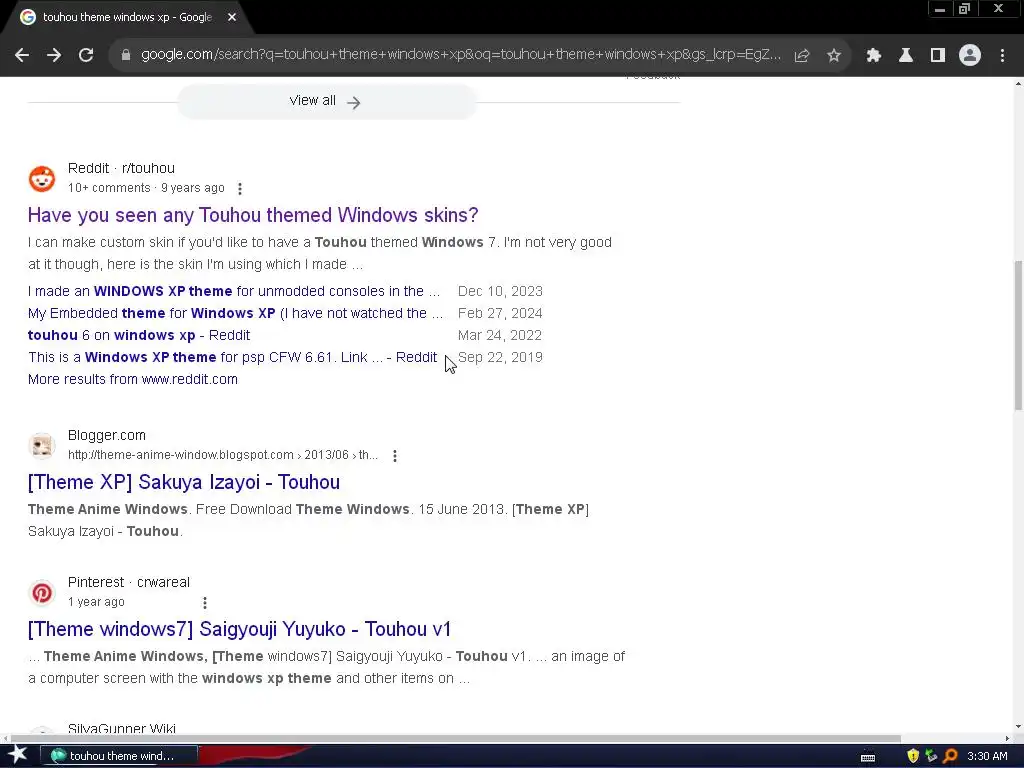Open Reddit result more options menu
The height and width of the screenshot is (768, 1024).
240,189
